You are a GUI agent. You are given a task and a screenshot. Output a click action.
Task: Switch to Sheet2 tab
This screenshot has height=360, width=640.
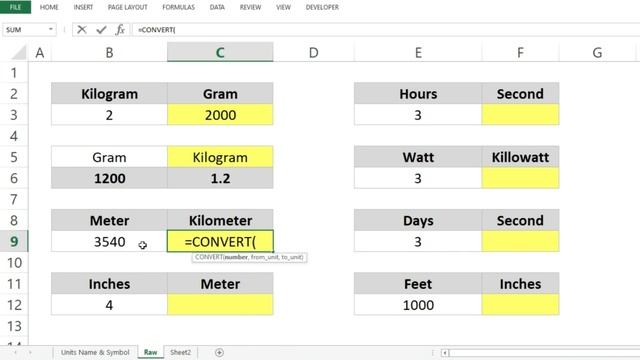(x=180, y=352)
